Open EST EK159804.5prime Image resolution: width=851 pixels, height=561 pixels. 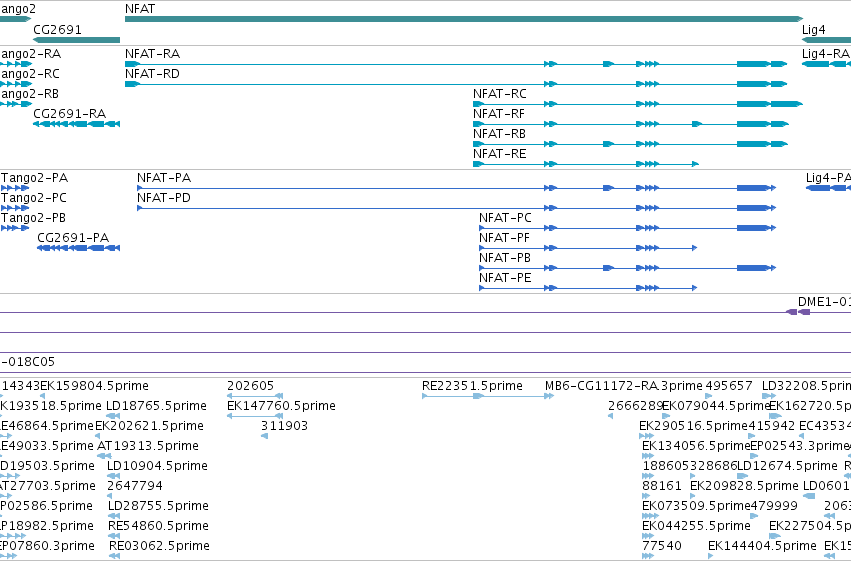(94, 386)
